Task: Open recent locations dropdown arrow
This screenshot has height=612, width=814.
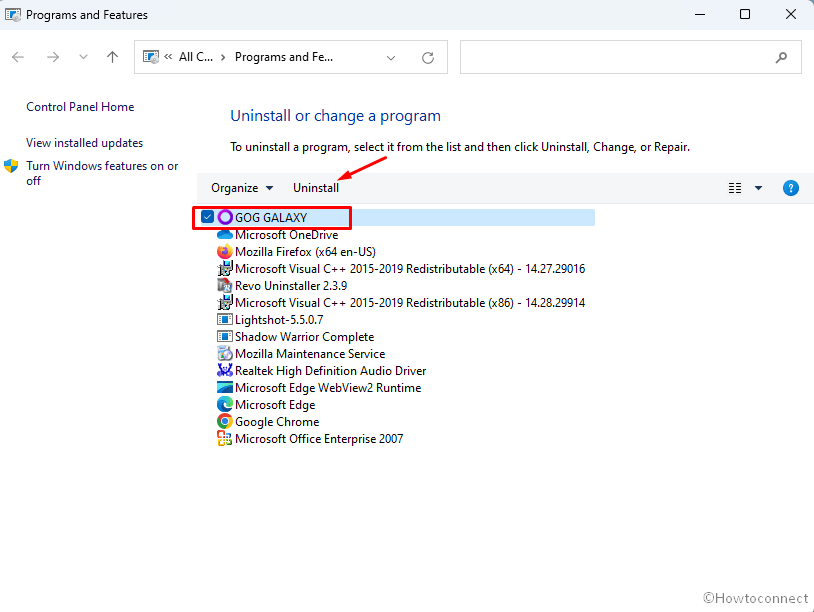Action: pos(83,57)
